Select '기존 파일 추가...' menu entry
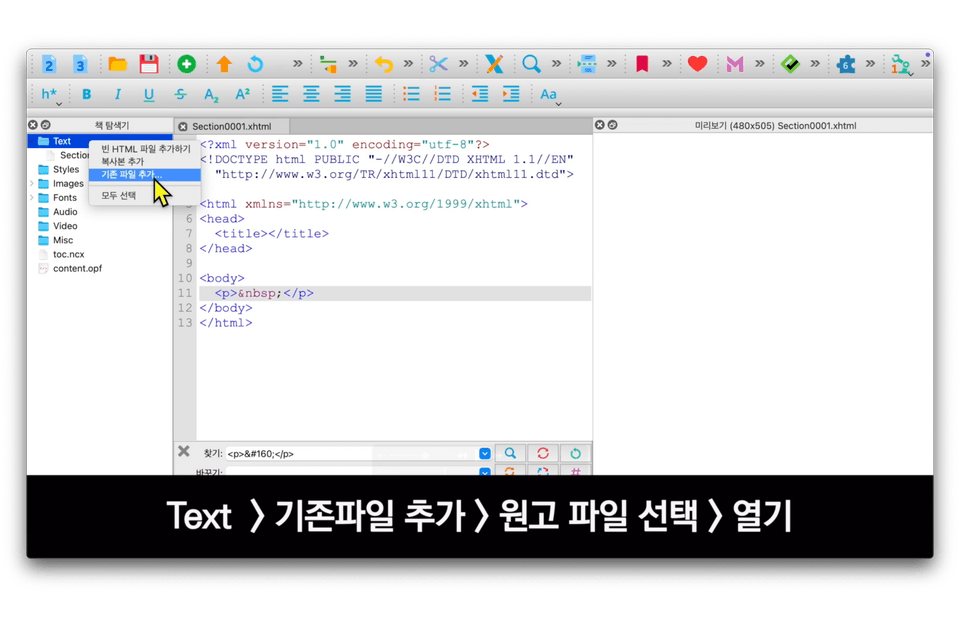The width and height of the screenshot is (960, 625). [145, 175]
